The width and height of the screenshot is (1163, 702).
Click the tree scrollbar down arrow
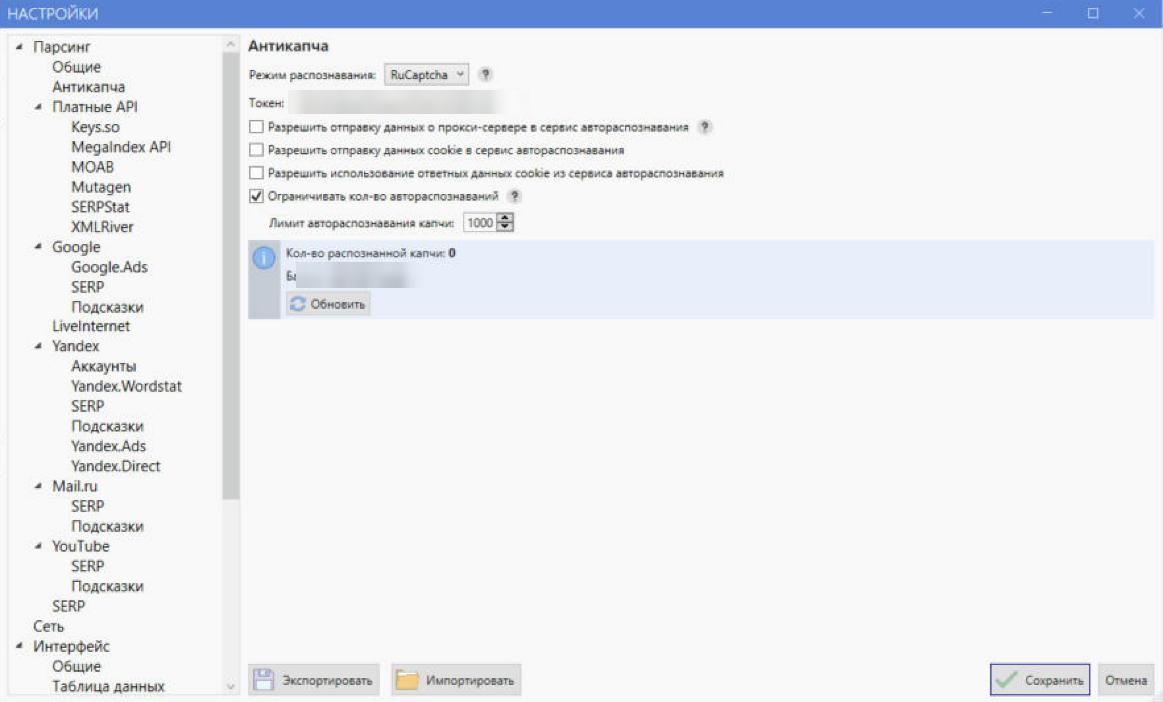[231, 686]
